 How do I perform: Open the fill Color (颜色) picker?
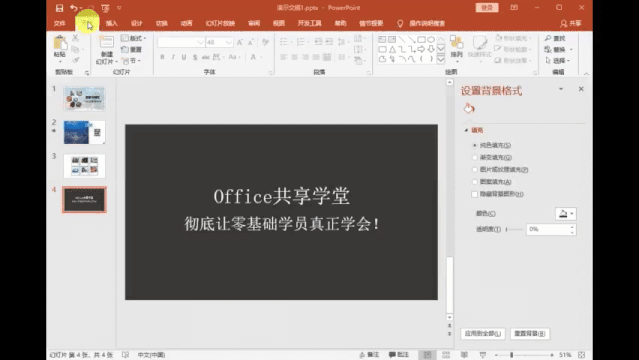coord(566,214)
